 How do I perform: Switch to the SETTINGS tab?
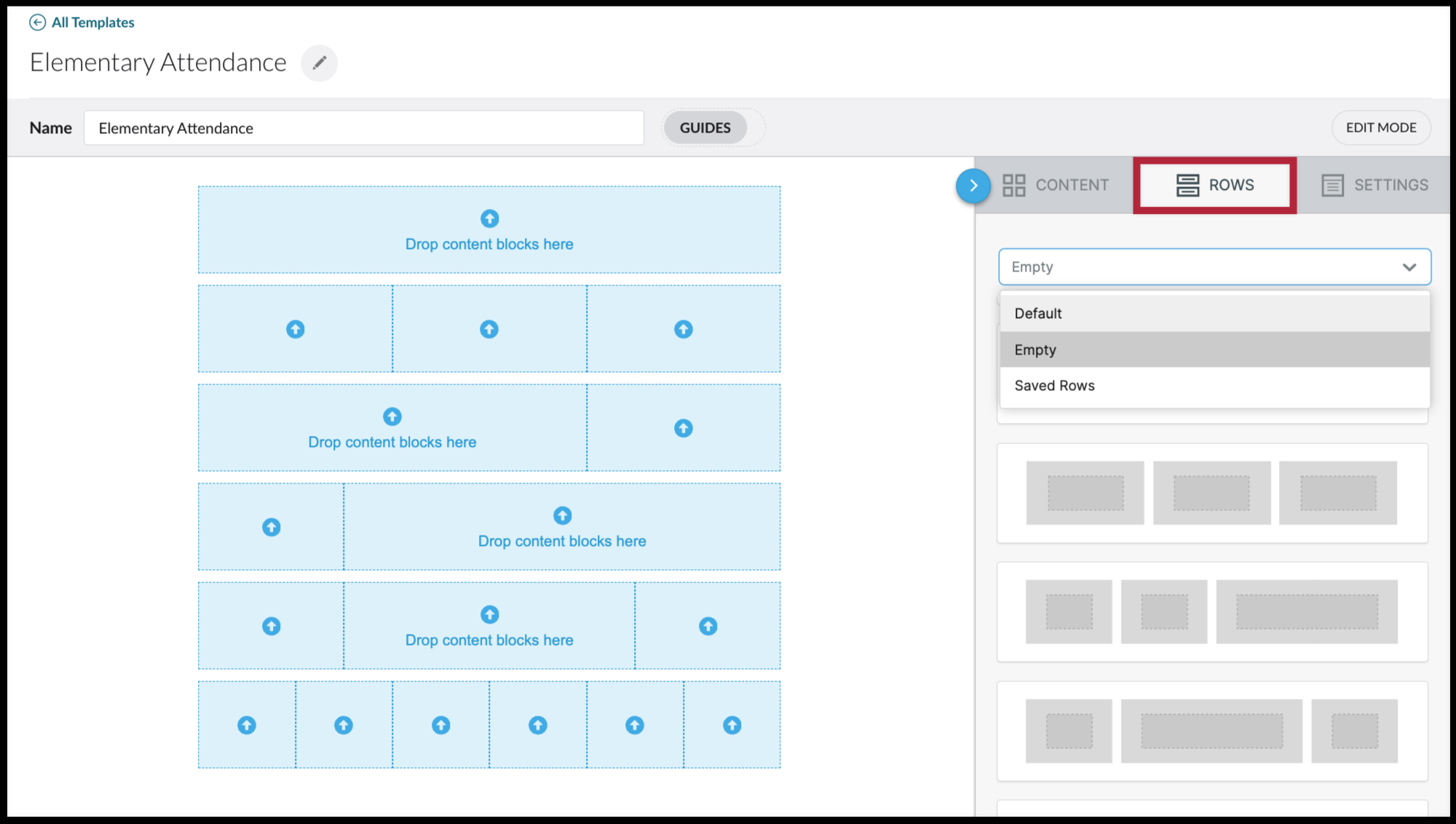pos(1374,185)
